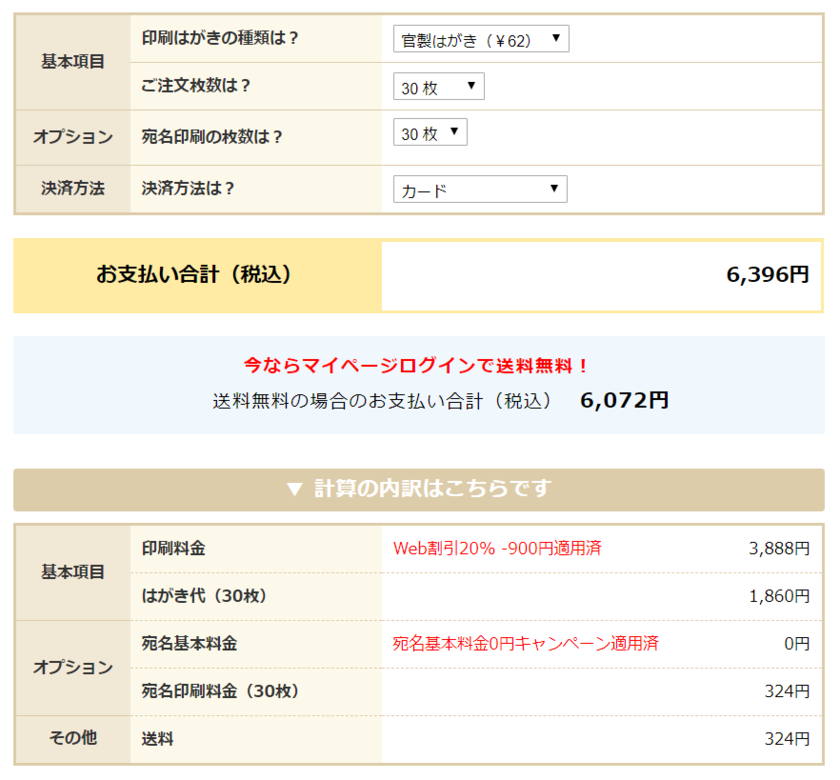The height and width of the screenshot is (780, 840).
Task: Click the 宛名印刷の枚数は？ label
Action: pos(213,137)
